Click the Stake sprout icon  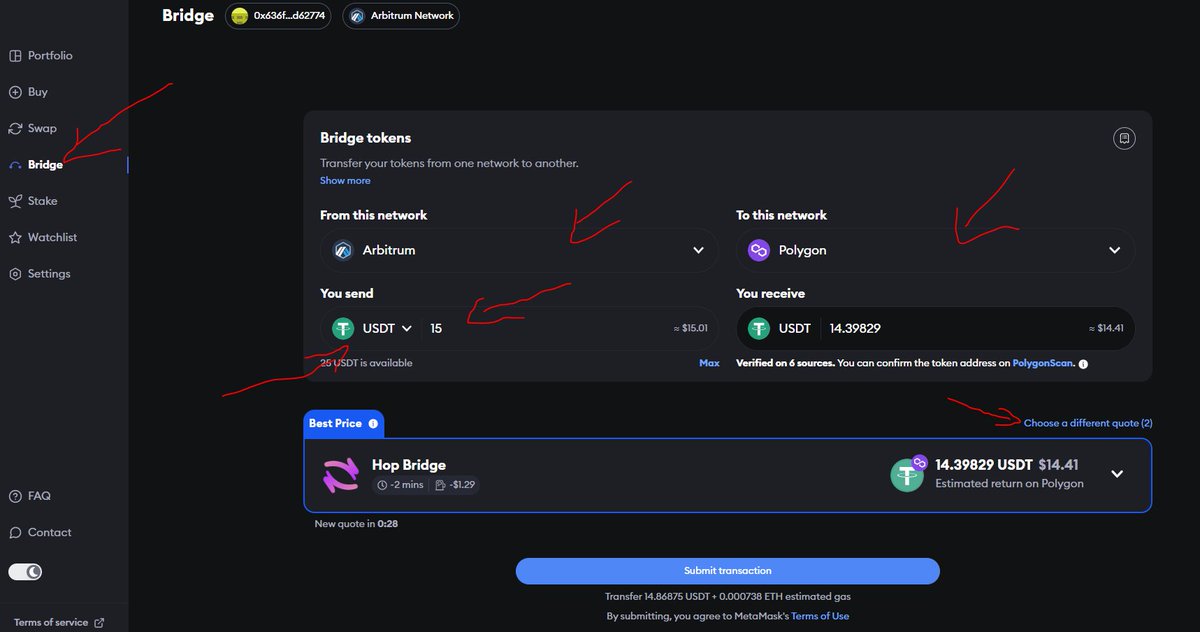pyautogui.click(x=15, y=201)
